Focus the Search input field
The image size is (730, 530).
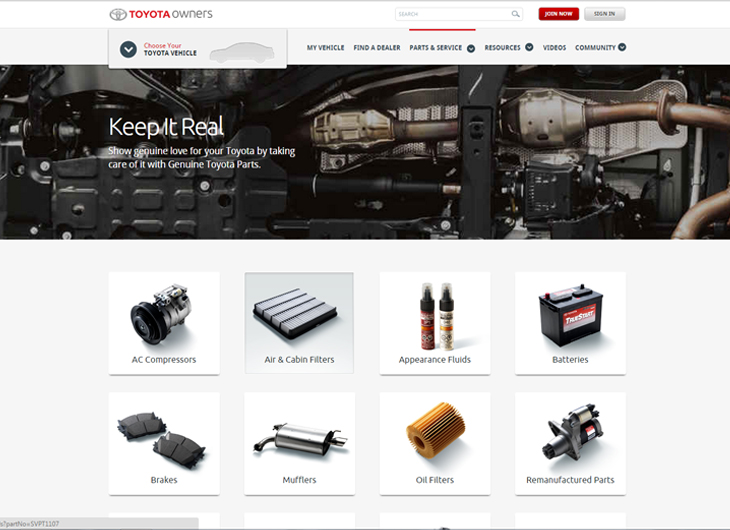click(x=459, y=14)
